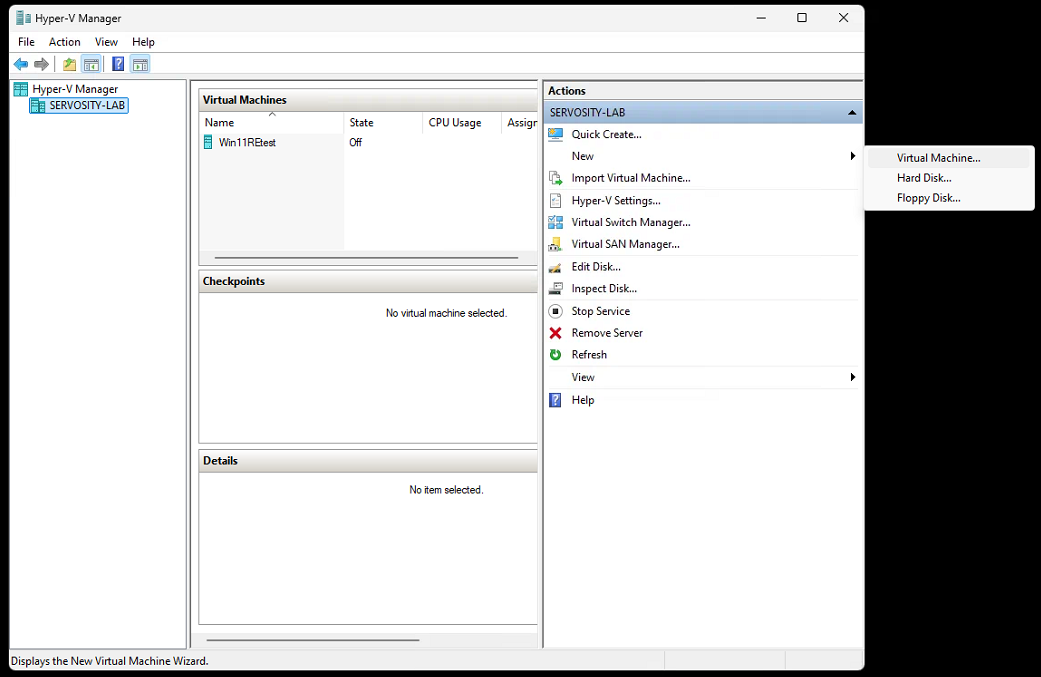Expand the New submenu arrow
This screenshot has height=677, width=1041.
852,156
